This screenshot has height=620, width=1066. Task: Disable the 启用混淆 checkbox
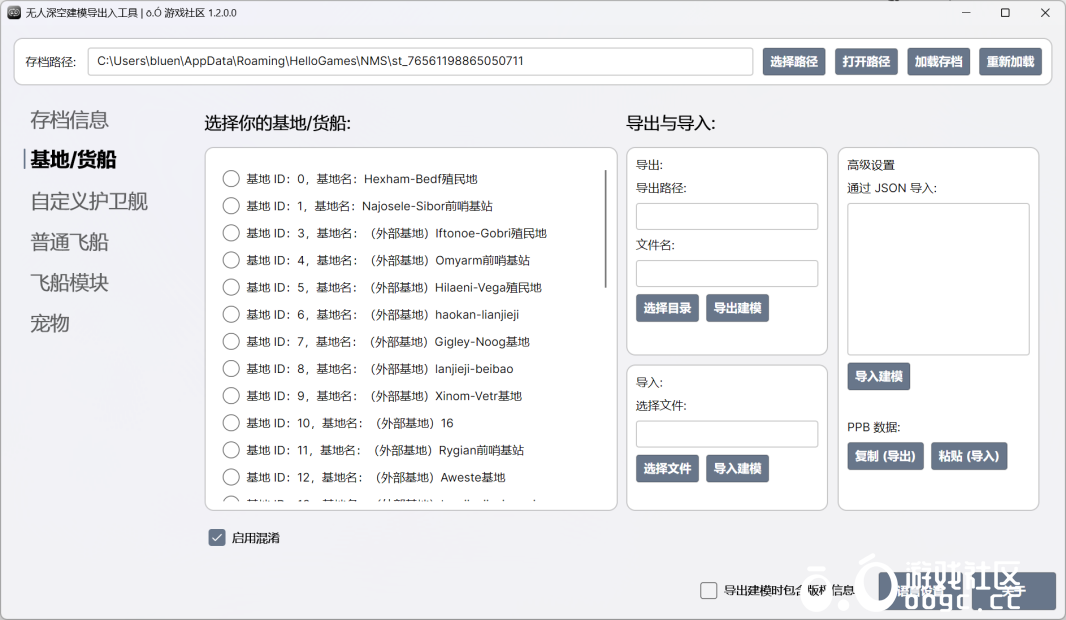(217, 538)
